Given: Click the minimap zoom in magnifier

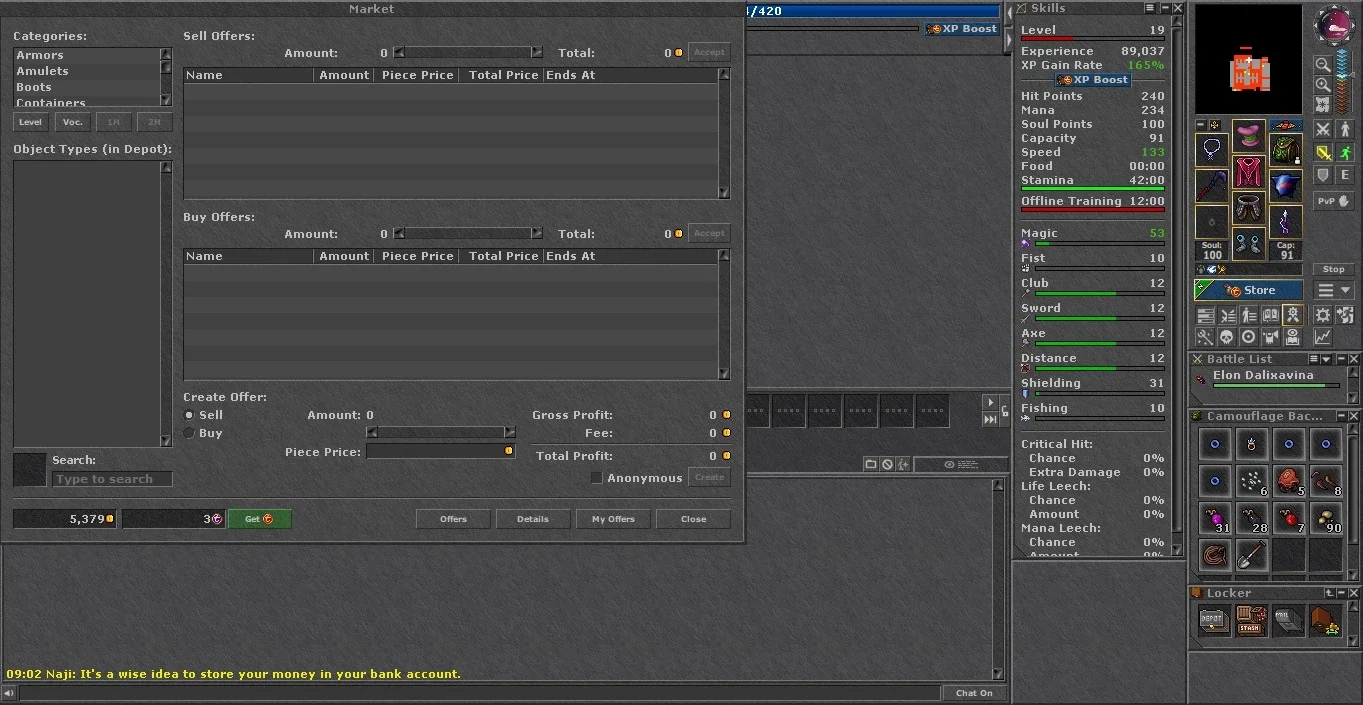Looking at the screenshot, I should (1323, 85).
